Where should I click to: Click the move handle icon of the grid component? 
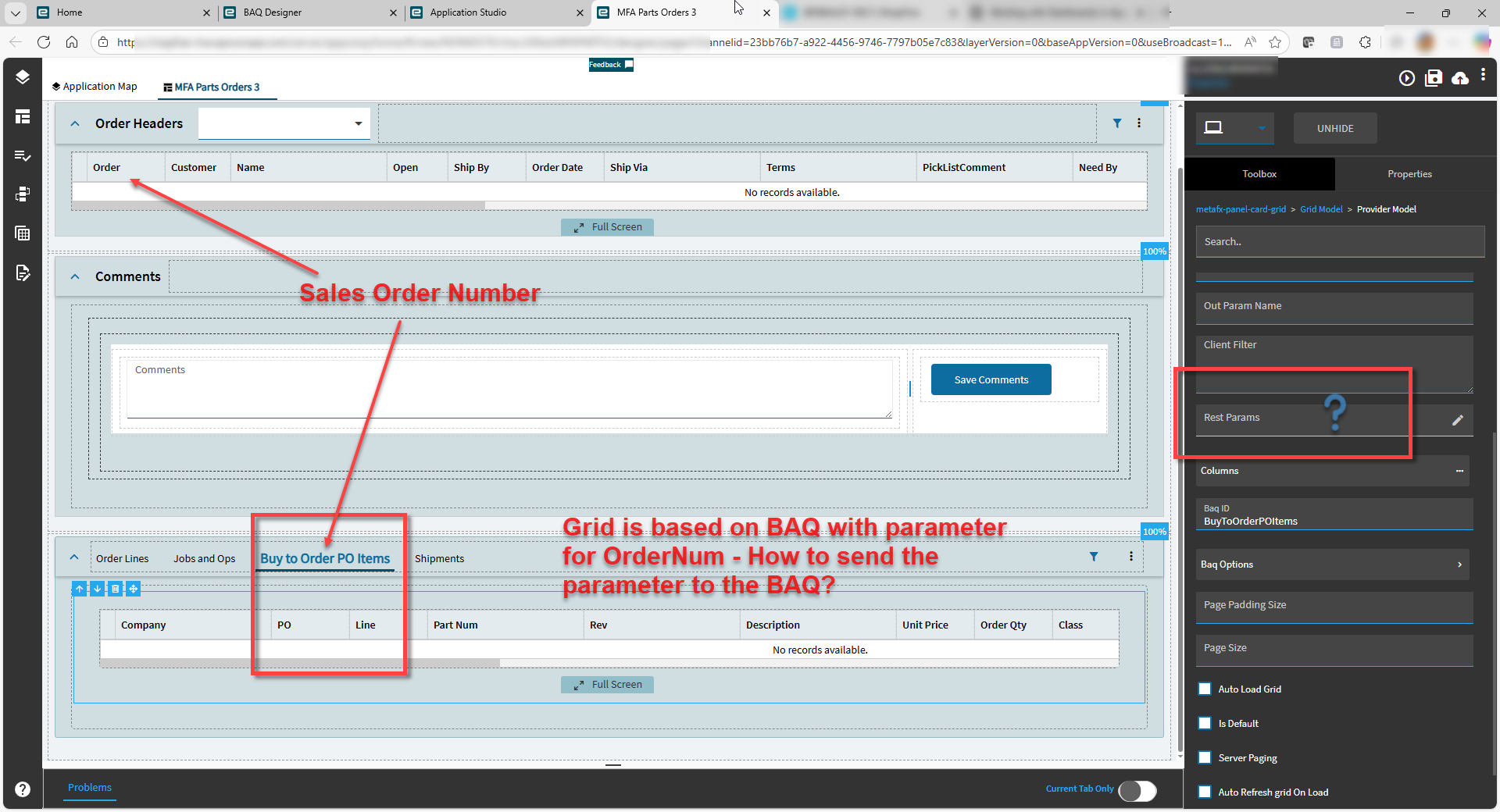[134, 589]
